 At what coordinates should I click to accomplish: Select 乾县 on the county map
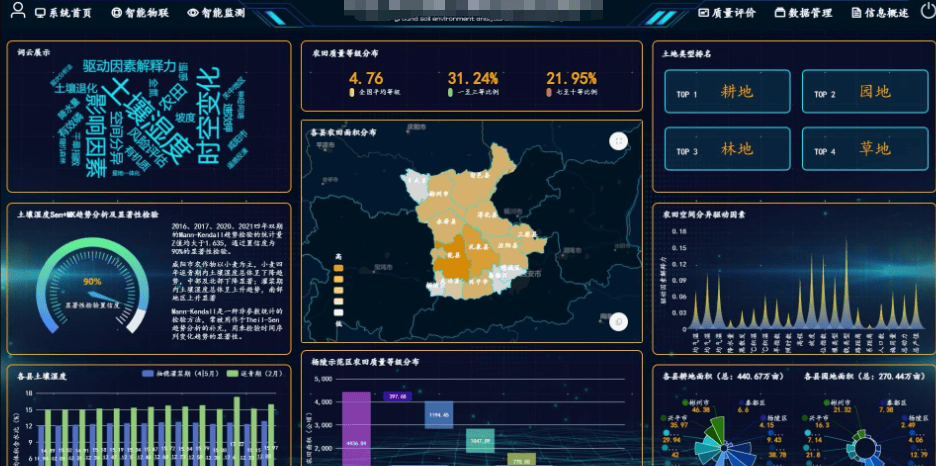tap(454, 255)
